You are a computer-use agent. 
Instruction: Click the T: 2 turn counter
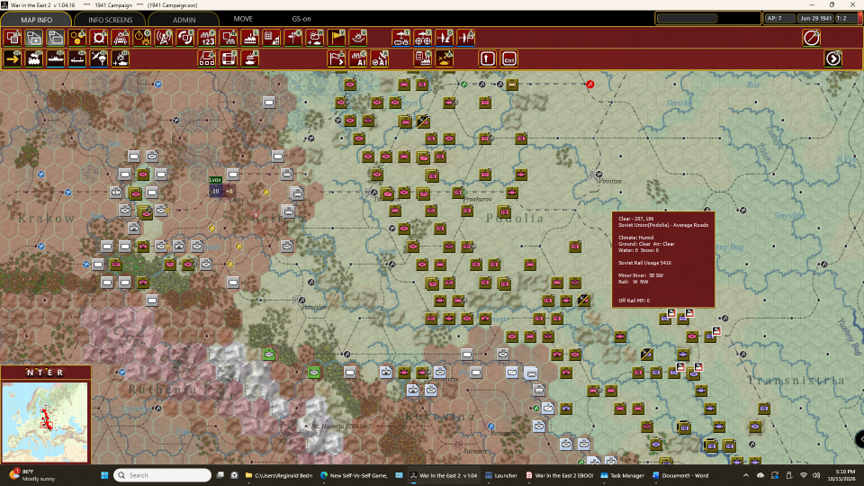coord(846,18)
